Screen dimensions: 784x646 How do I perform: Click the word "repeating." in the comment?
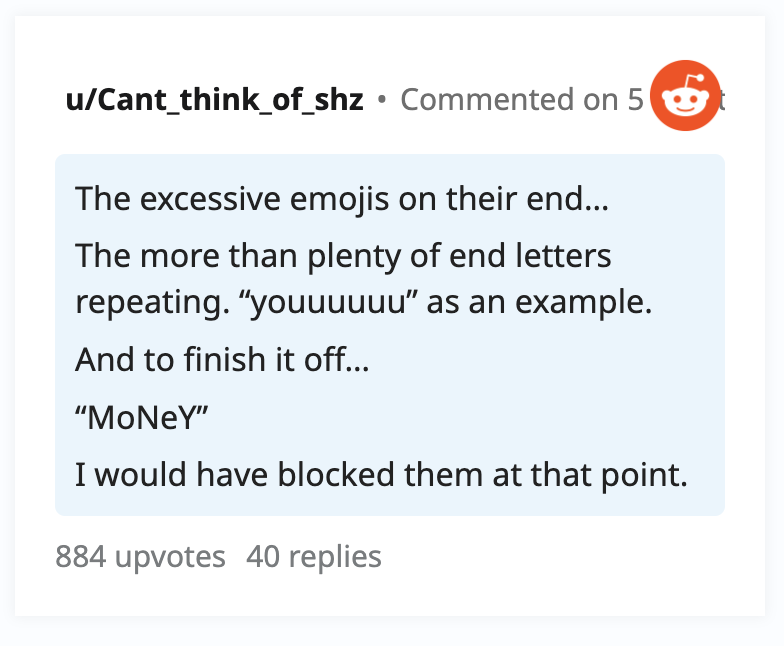click(152, 302)
